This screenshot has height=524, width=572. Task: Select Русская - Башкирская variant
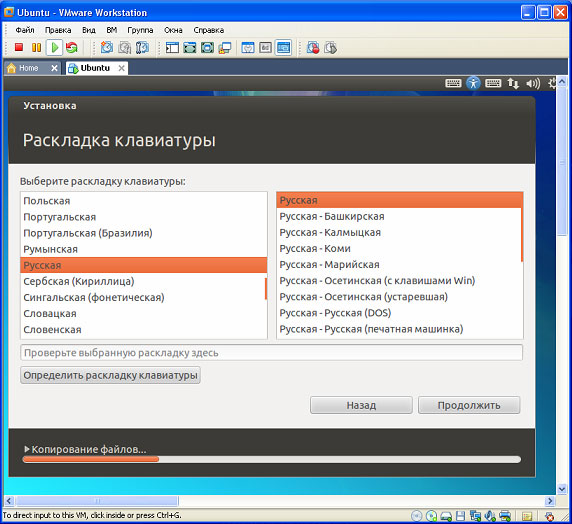coord(399,216)
